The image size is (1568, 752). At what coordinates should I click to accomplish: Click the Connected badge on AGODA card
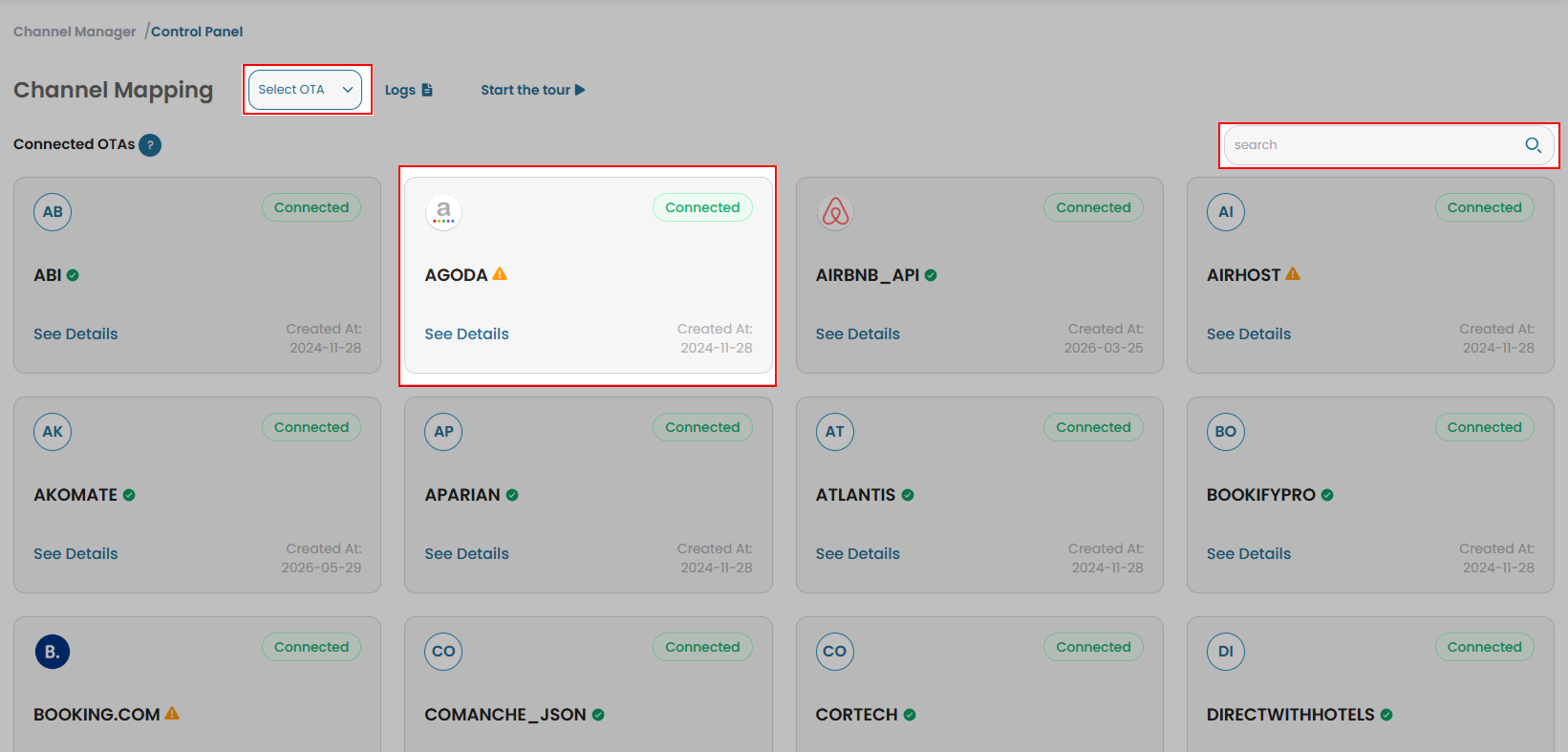coord(702,208)
